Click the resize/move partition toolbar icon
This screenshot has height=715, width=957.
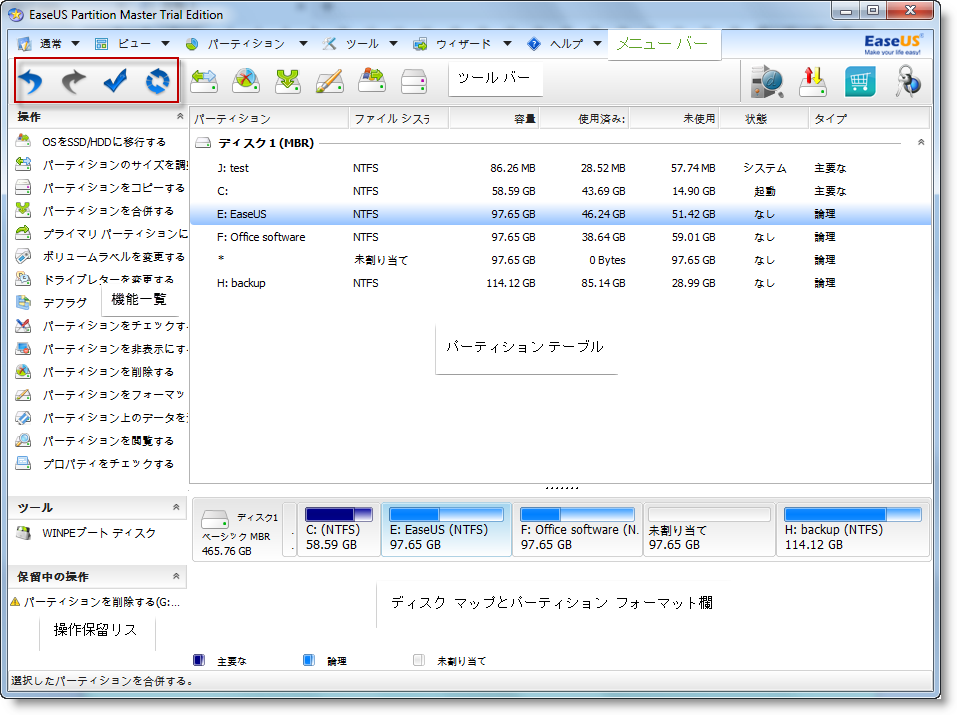[x=205, y=82]
